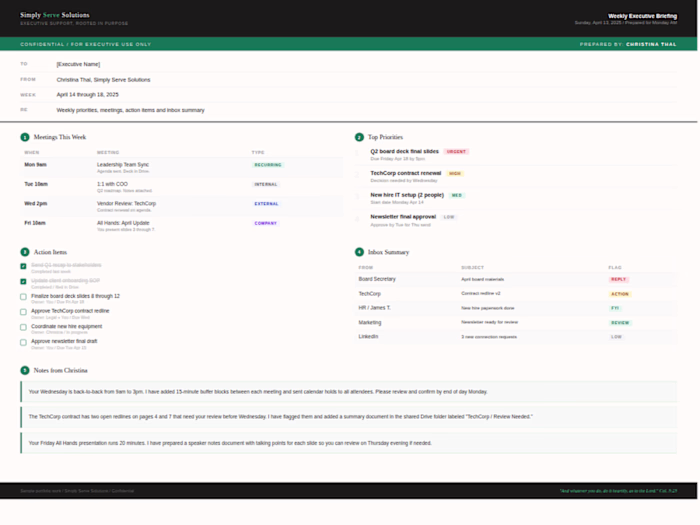The width and height of the screenshot is (700, 525).
Task: Click the MED tag on New hire IT setup
Action: (457, 196)
